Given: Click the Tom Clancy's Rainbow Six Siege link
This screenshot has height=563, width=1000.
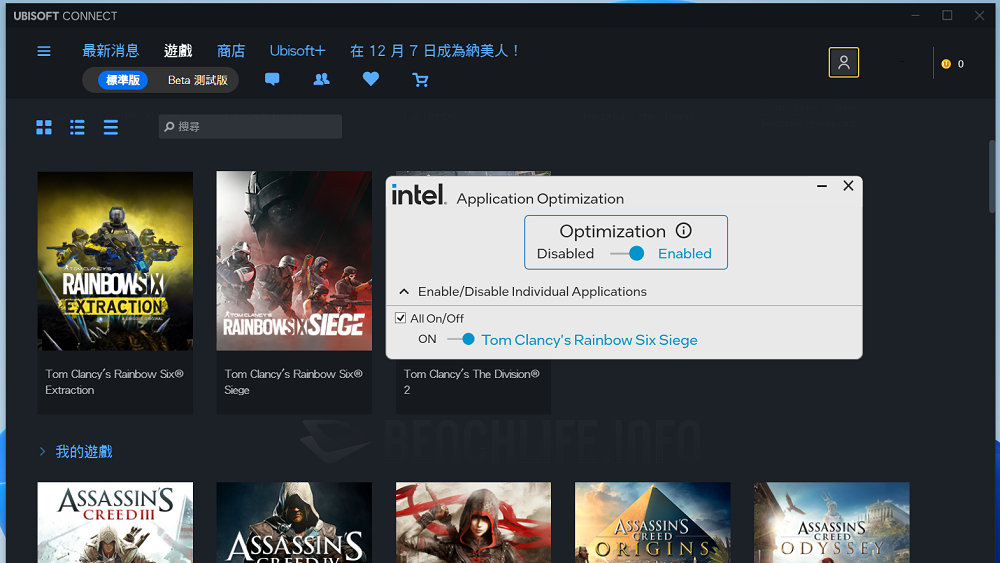Looking at the screenshot, I should [x=589, y=340].
